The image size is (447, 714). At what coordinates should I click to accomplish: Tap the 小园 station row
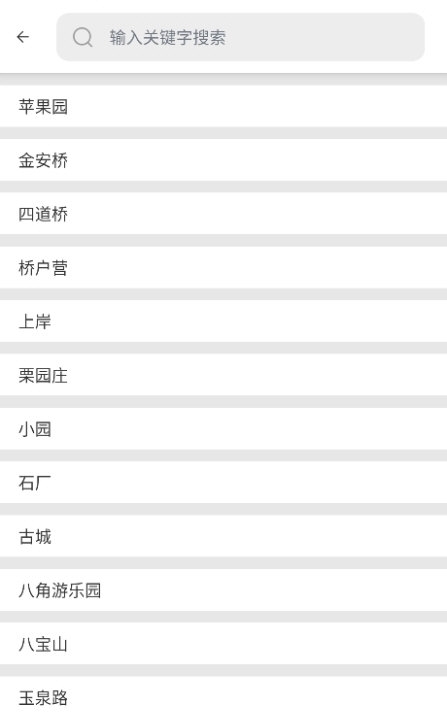[x=224, y=428]
